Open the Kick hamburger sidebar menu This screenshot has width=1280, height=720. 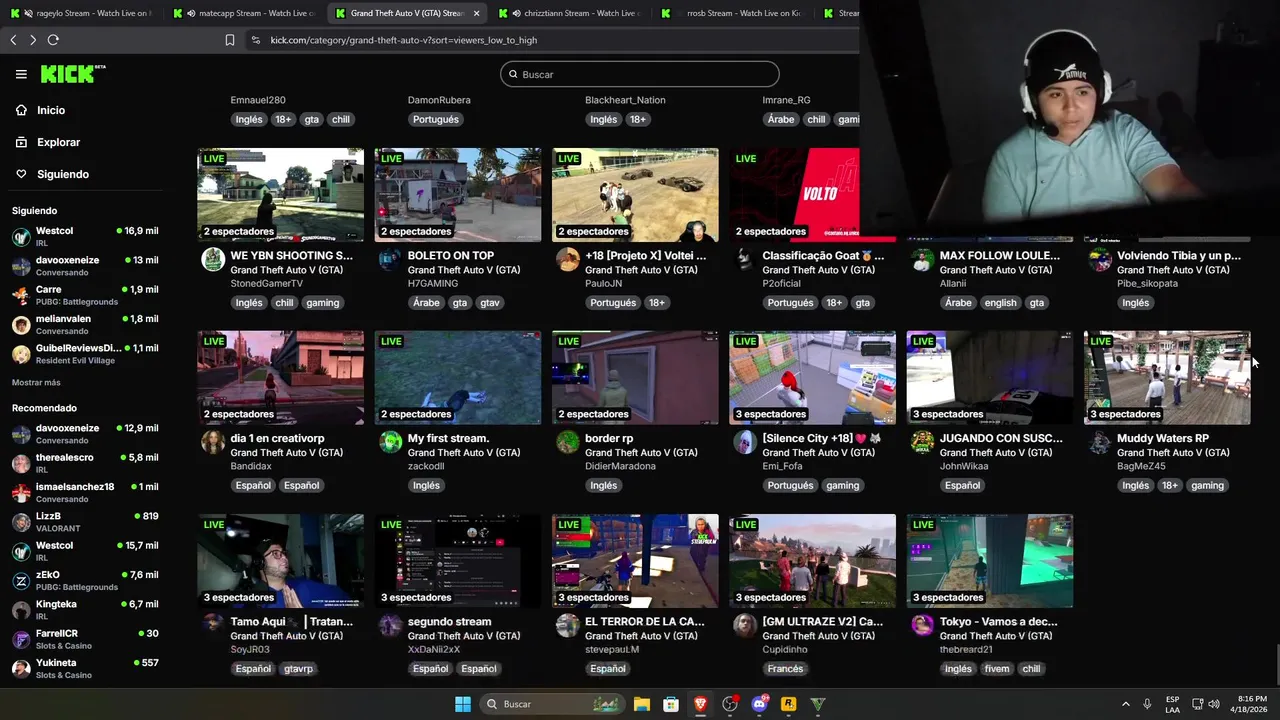21,74
